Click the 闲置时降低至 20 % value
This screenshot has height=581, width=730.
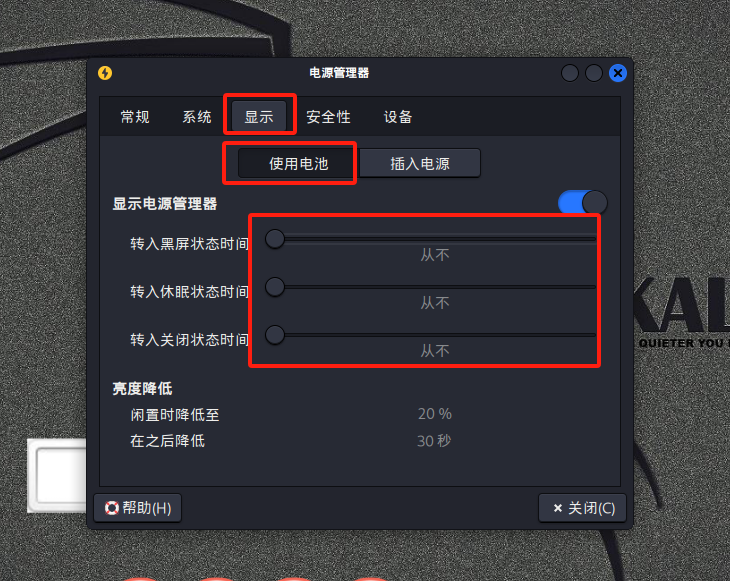(x=435, y=414)
